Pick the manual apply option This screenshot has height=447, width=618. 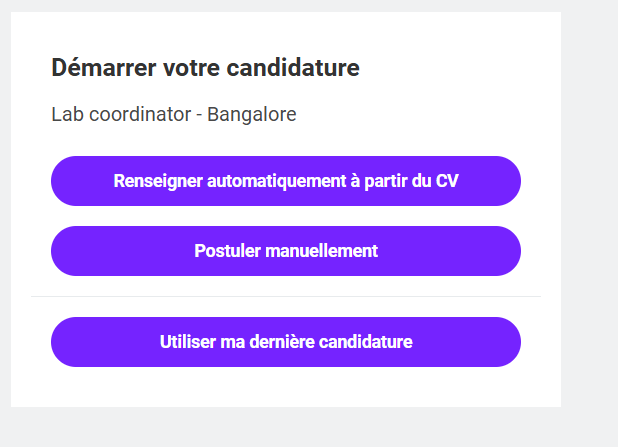pos(286,251)
